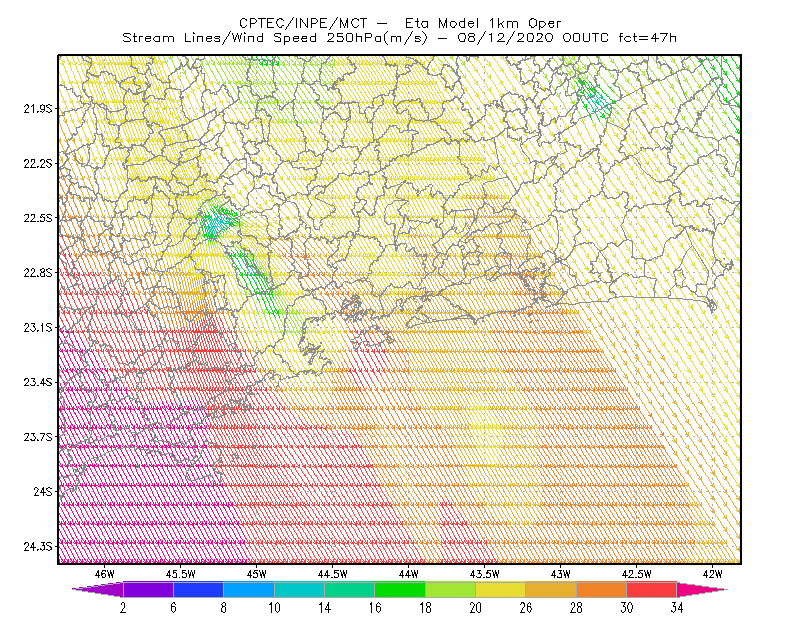Click the colorbar value '10'
800x618 pixels.
[x=274, y=608]
